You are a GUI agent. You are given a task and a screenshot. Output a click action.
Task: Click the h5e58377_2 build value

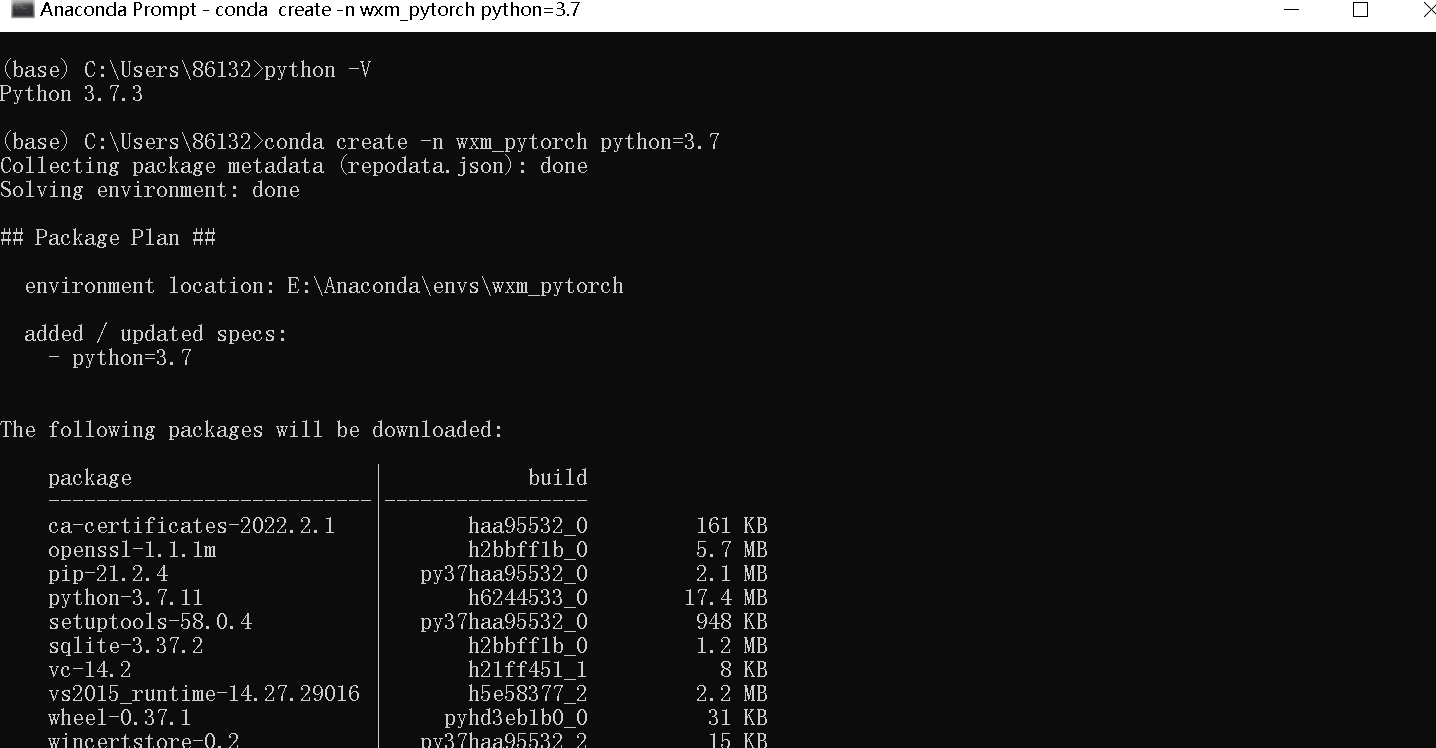coord(528,694)
